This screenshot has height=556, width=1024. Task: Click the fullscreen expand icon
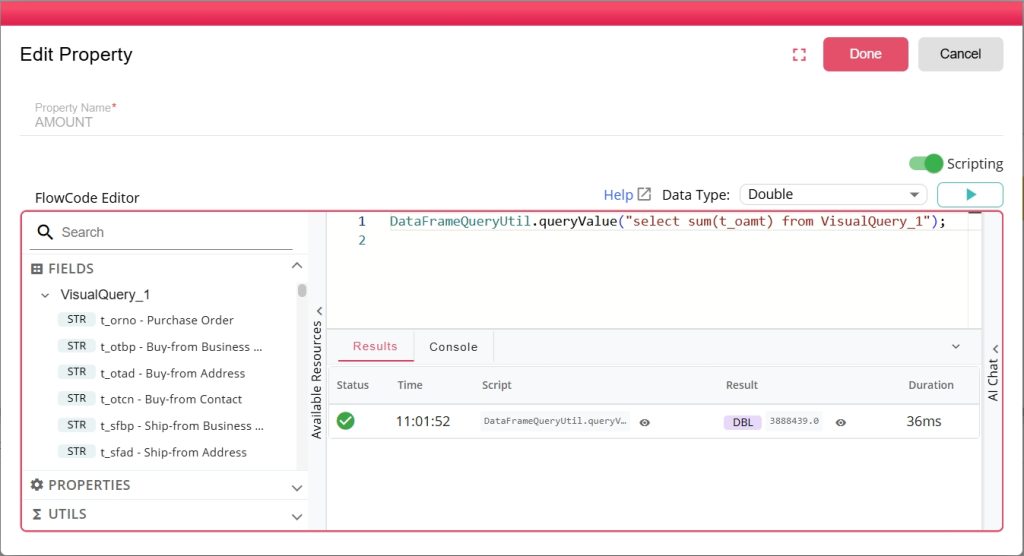798,55
